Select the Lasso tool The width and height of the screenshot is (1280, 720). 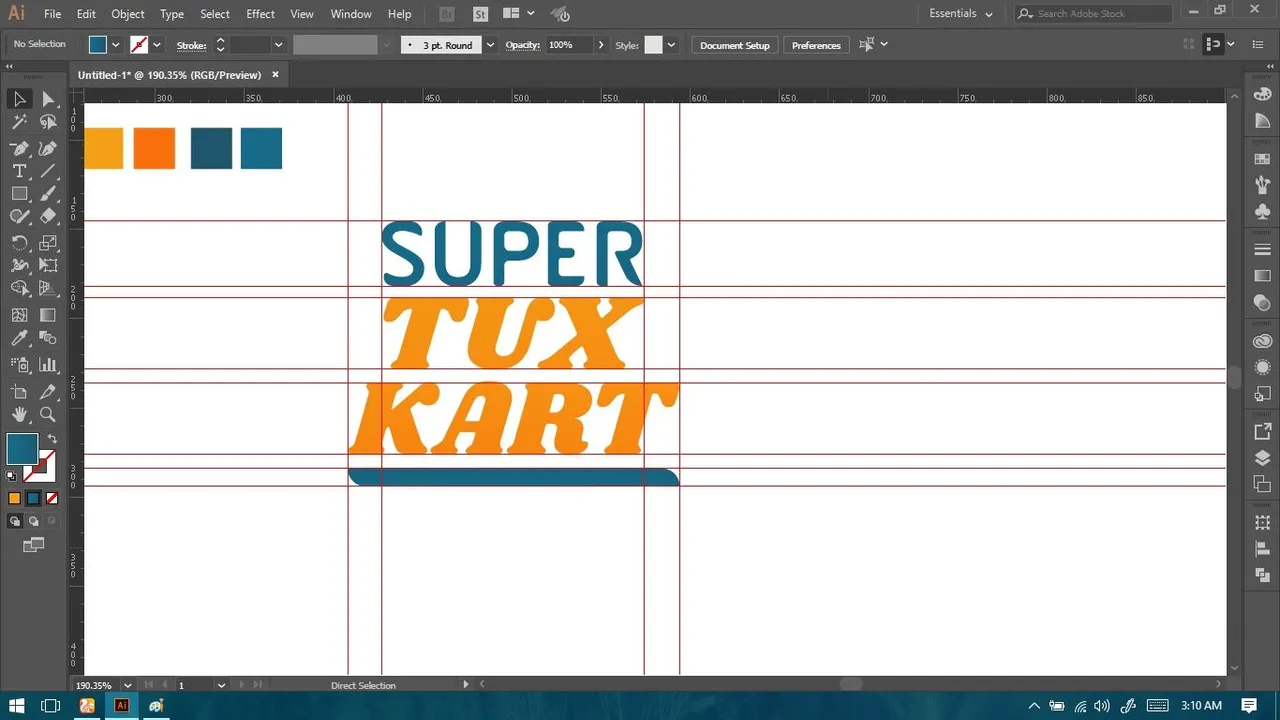pyautogui.click(x=47, y=122)
